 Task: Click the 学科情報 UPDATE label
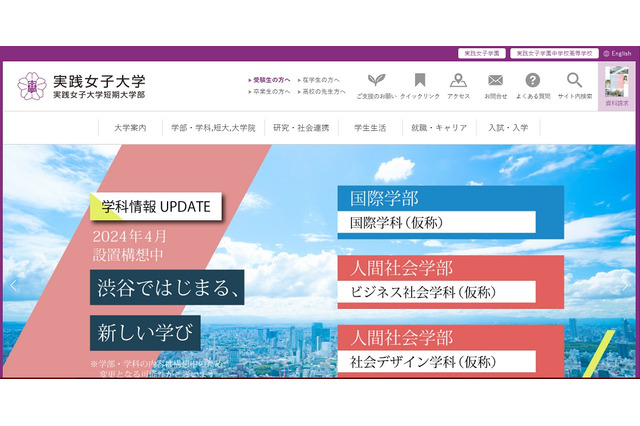tap(156, 206)
